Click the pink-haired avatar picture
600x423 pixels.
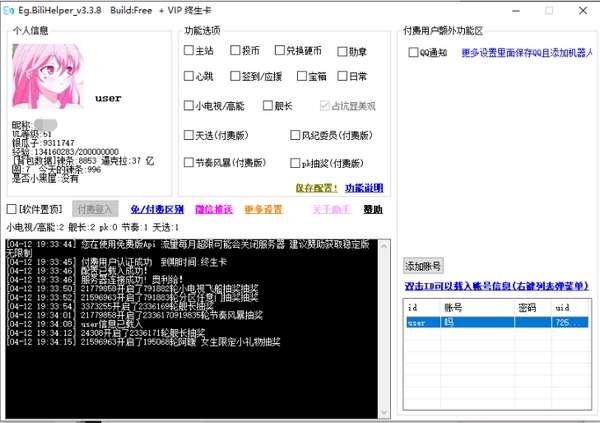[48, 76]
